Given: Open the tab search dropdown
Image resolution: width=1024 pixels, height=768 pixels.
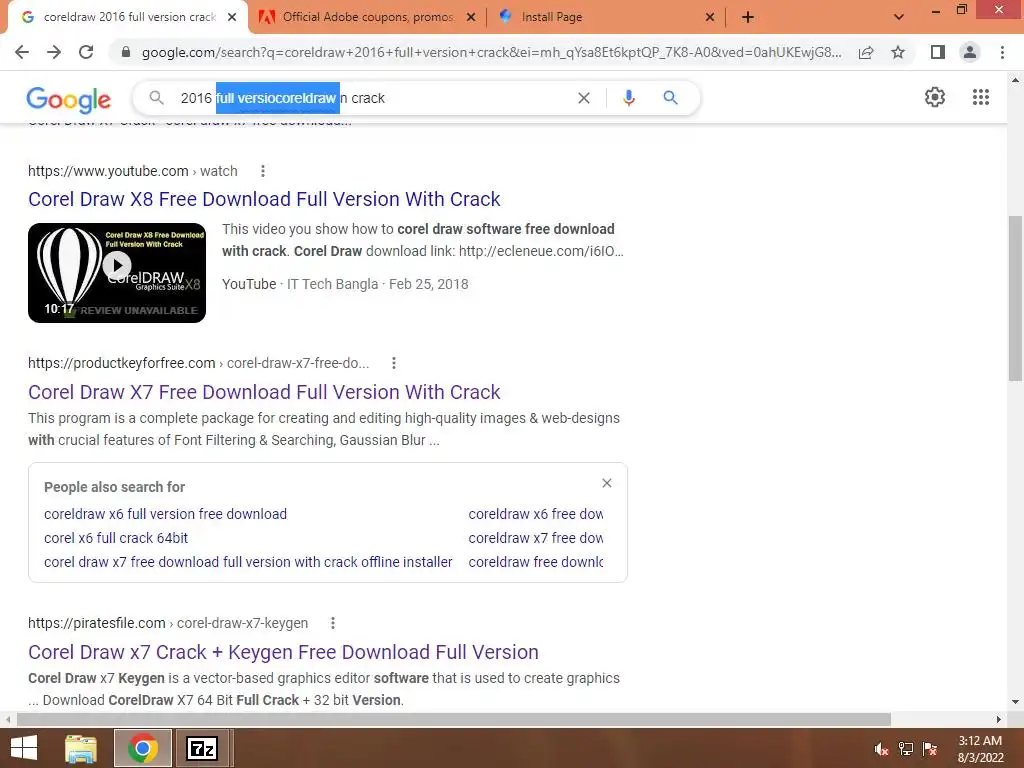Looking at the screenshot, I should 899,17.
